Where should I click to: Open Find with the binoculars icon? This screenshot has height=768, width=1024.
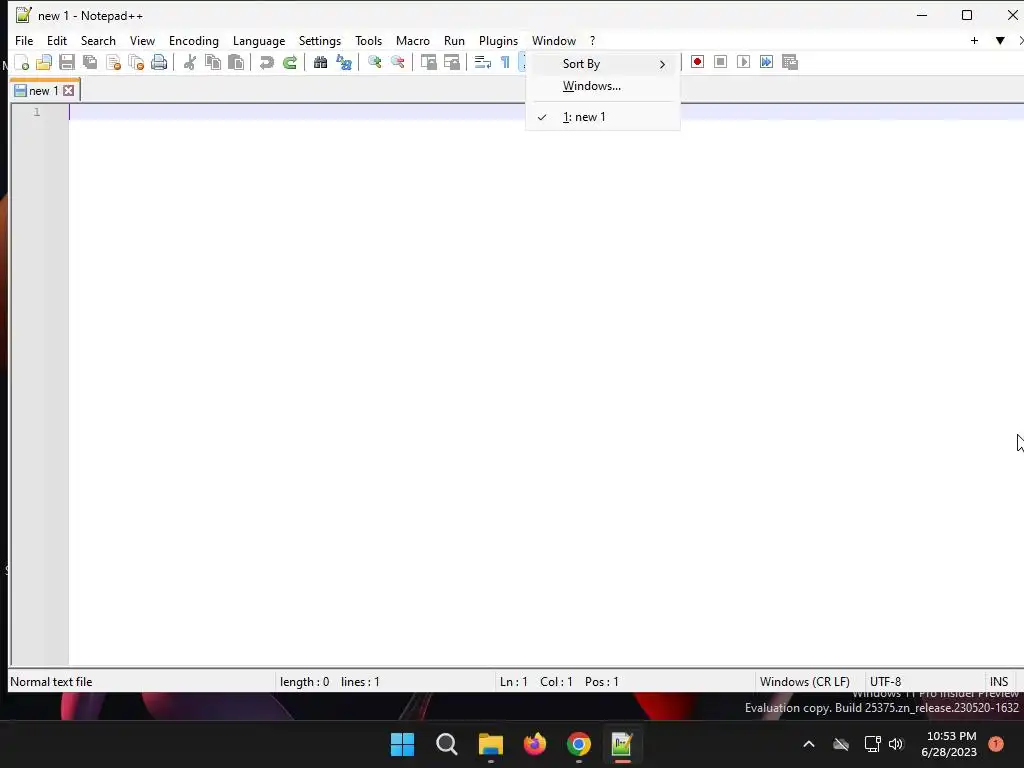320,63
